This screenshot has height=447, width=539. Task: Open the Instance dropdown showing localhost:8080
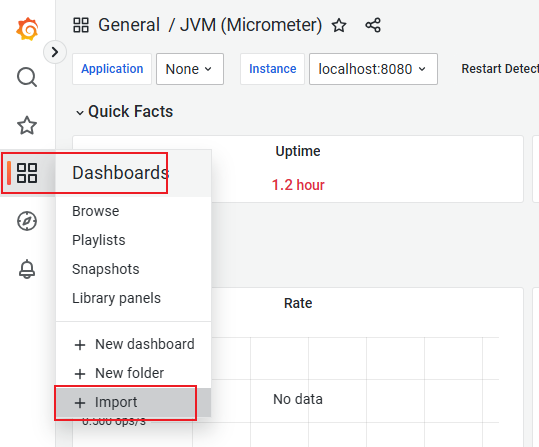click(373, 69)
